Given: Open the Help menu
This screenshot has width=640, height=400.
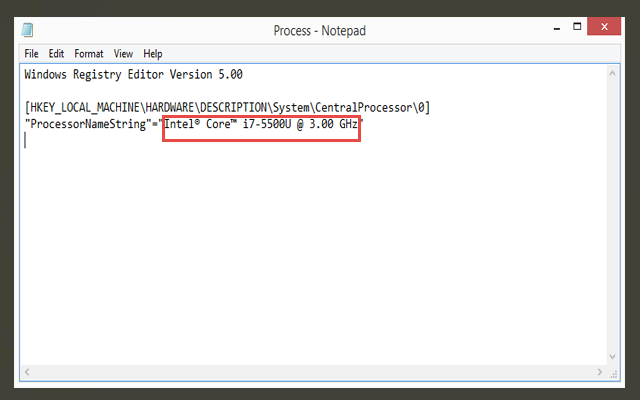Looking at the screenshot, I should [x=153, y=54].
